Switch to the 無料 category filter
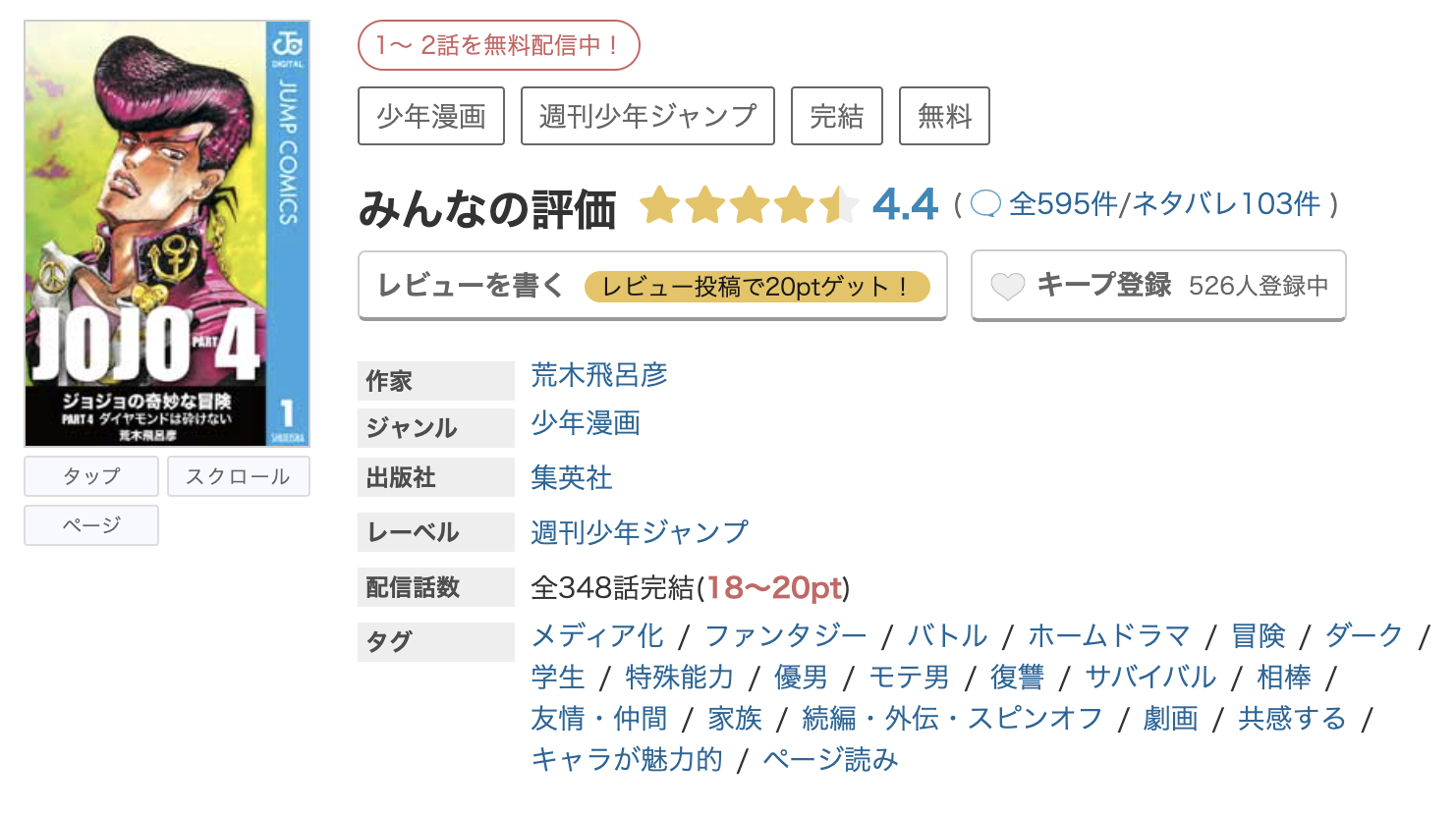 pos(944,115)
